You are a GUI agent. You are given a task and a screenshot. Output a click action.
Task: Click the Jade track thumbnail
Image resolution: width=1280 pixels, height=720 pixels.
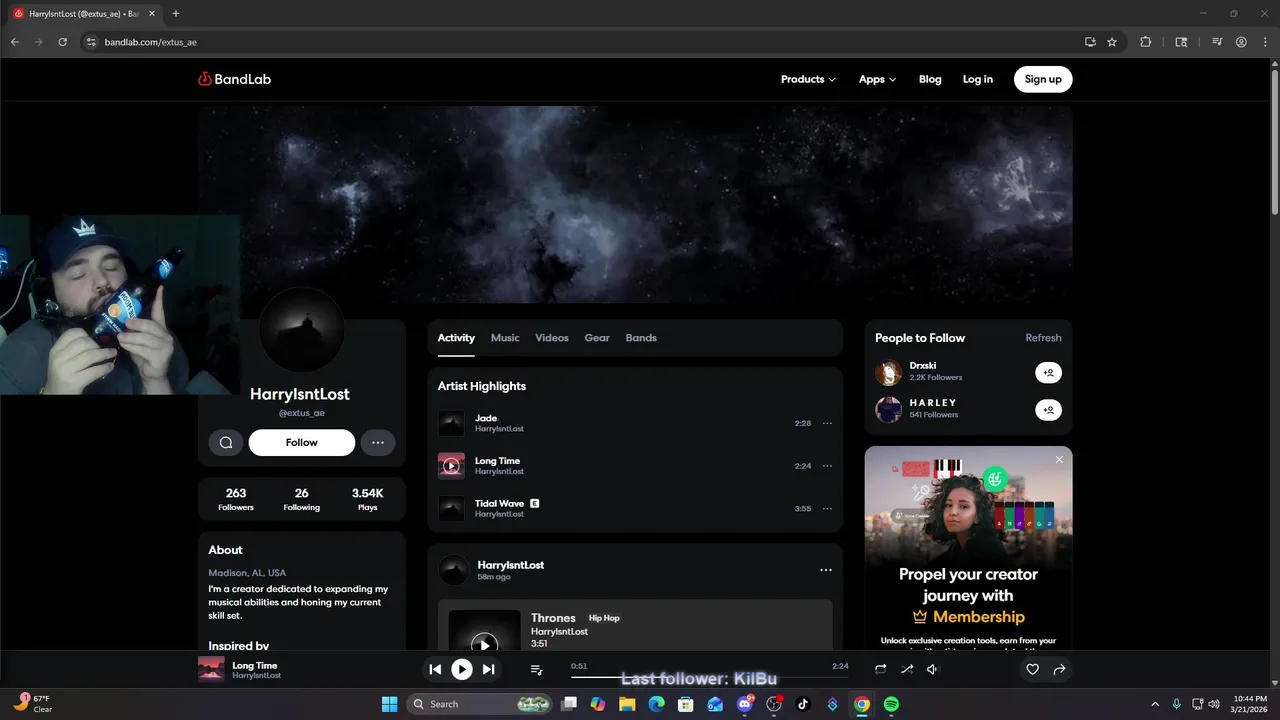tap(451, 423)
